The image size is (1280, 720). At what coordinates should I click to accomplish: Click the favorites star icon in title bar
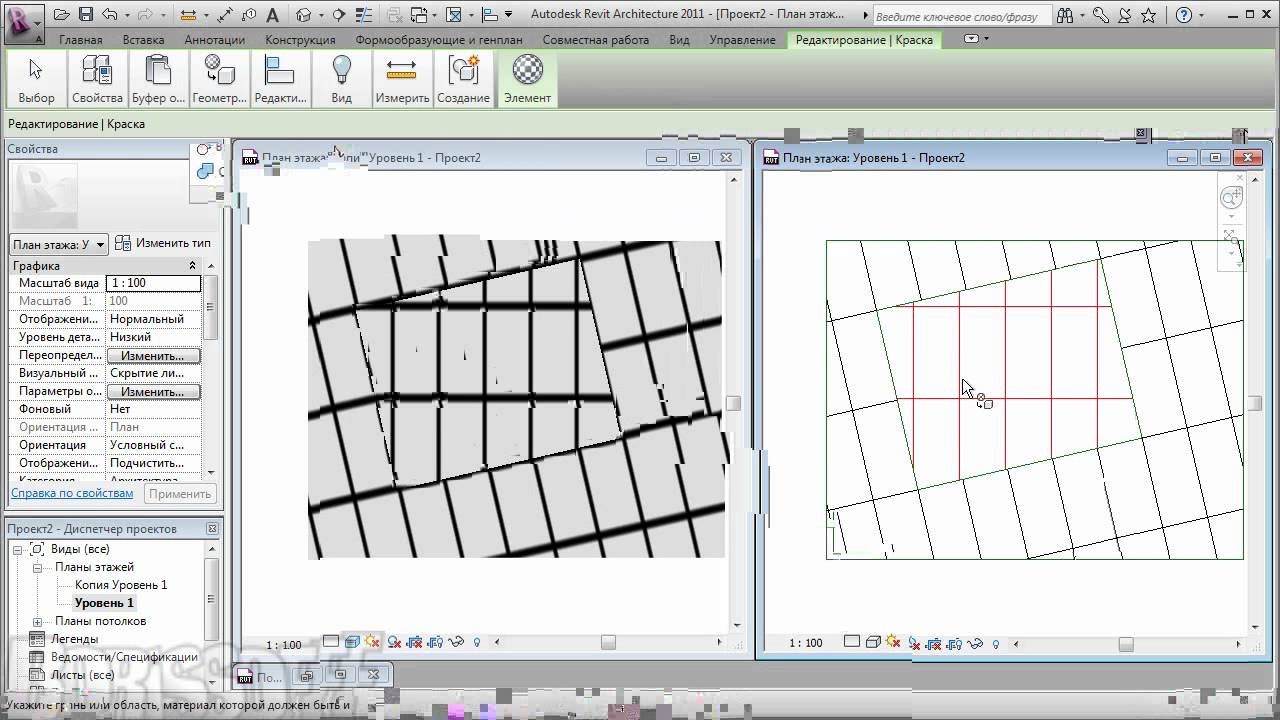[1149, 15]
